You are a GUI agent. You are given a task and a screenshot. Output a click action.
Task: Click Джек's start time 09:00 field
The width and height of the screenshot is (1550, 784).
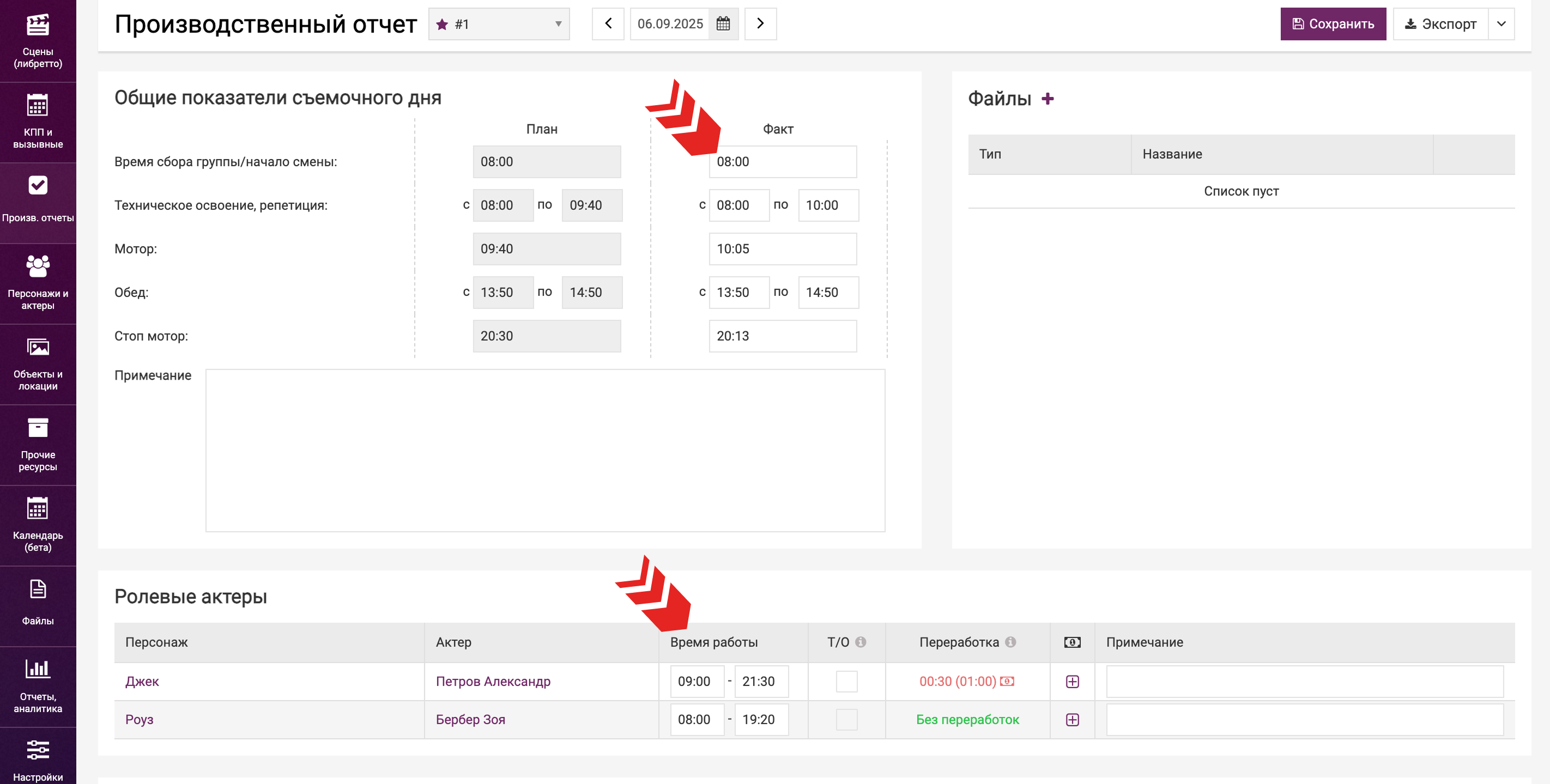click(x=697, y=682)
